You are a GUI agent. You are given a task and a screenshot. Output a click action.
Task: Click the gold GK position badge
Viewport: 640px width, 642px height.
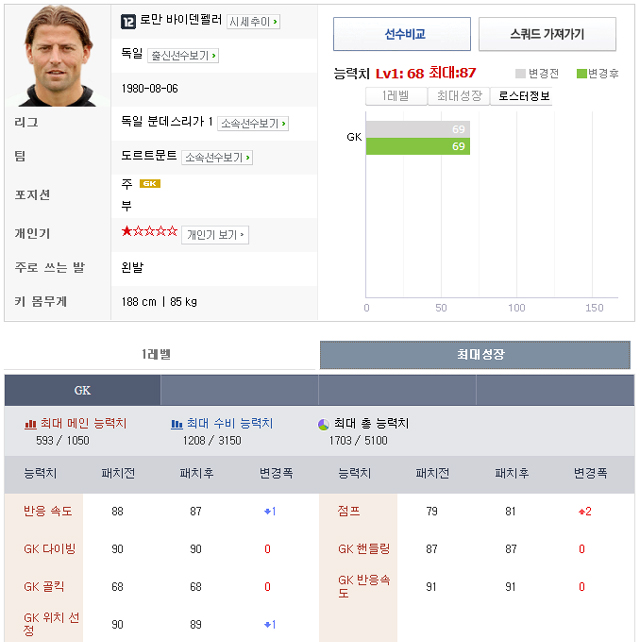tap(150, 183)
